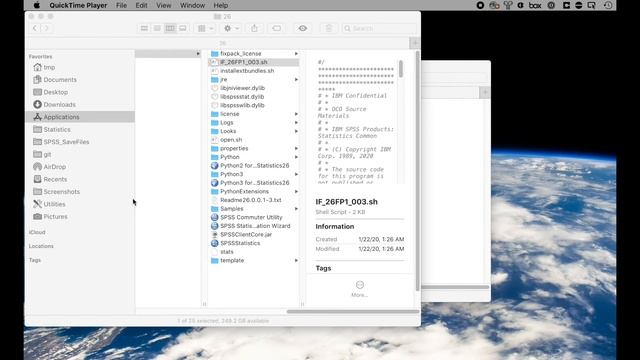Open the File menu

click(121, 5)
